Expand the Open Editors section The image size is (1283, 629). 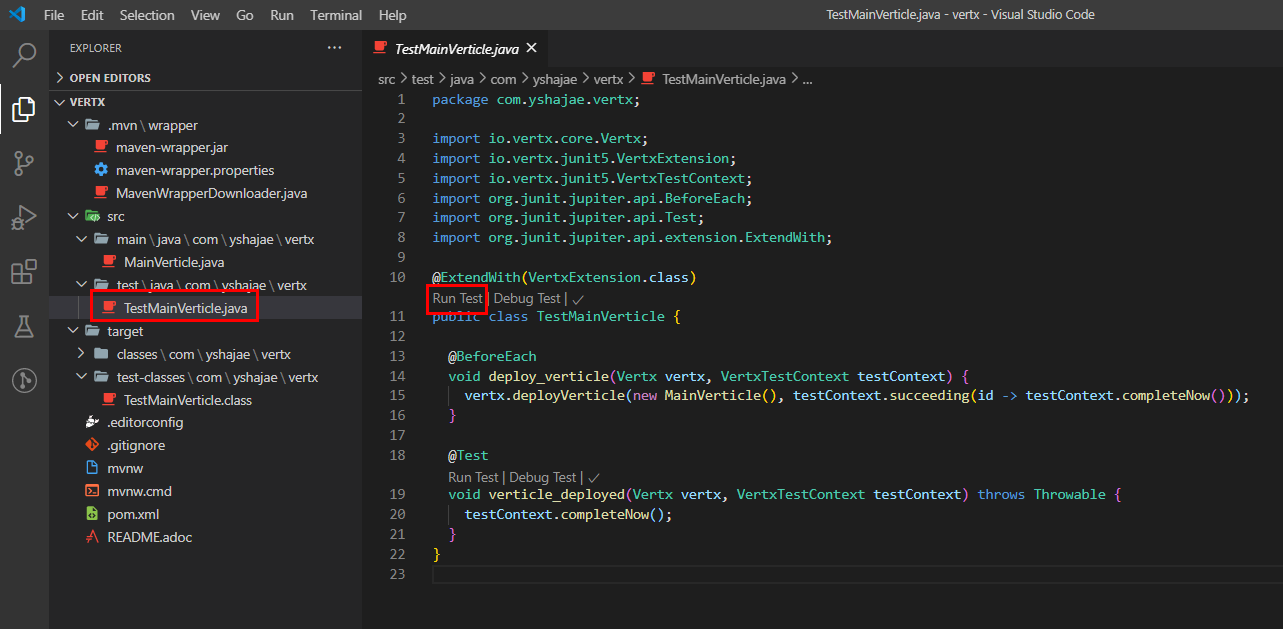110,78
